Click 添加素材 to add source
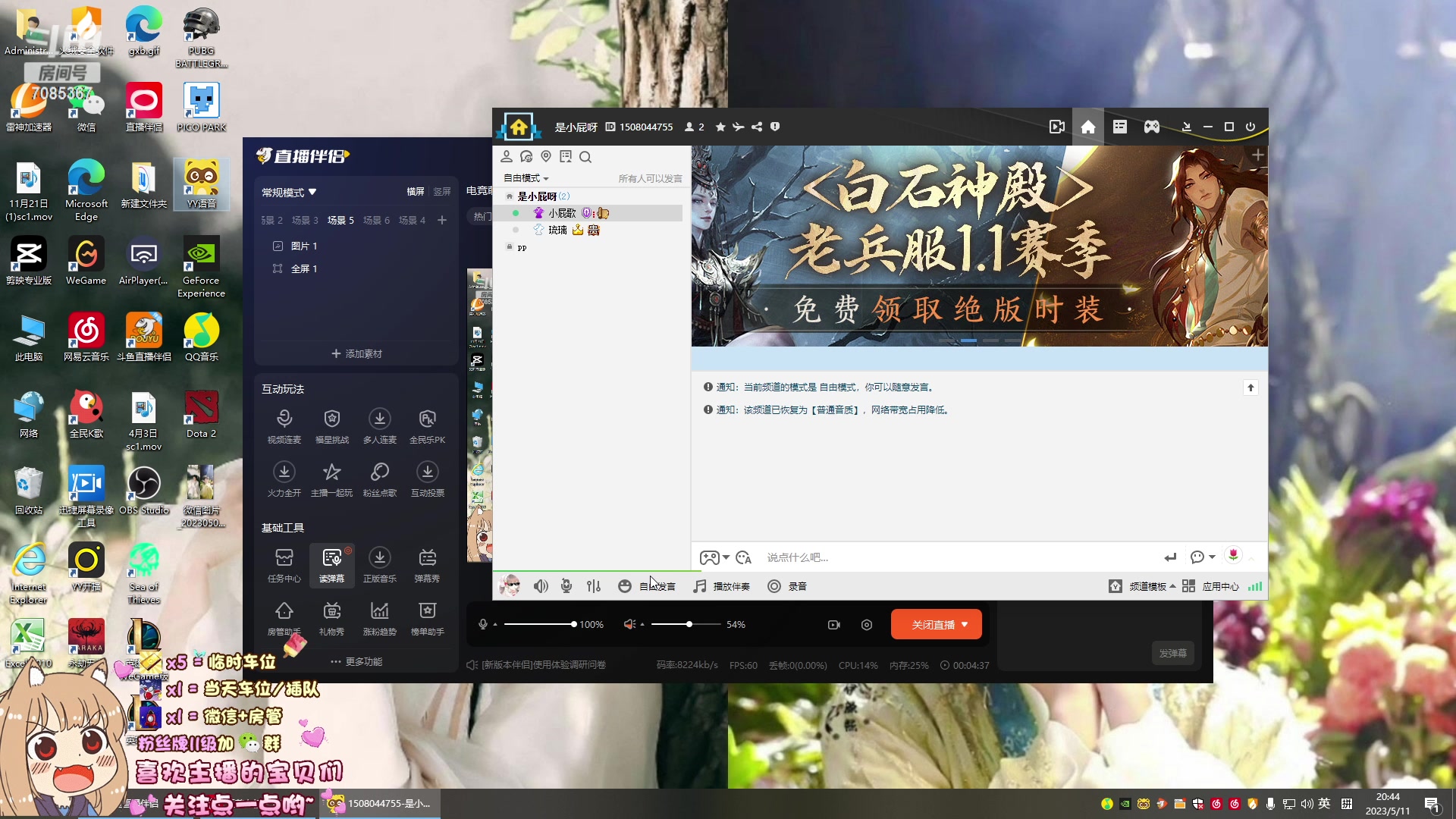The width and height of the screenshot is (1456, 819). (x=356, y=354)
